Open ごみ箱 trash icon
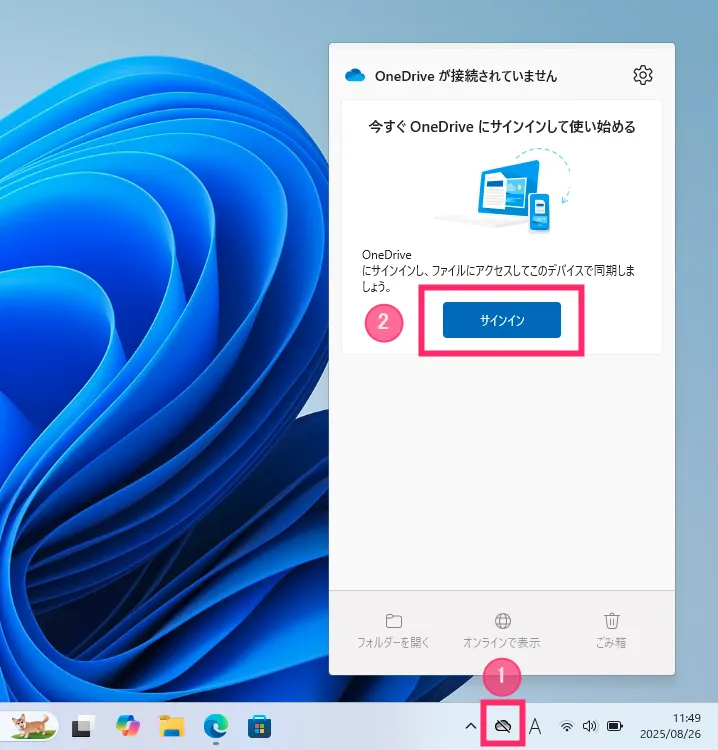 tap(611, 621)
